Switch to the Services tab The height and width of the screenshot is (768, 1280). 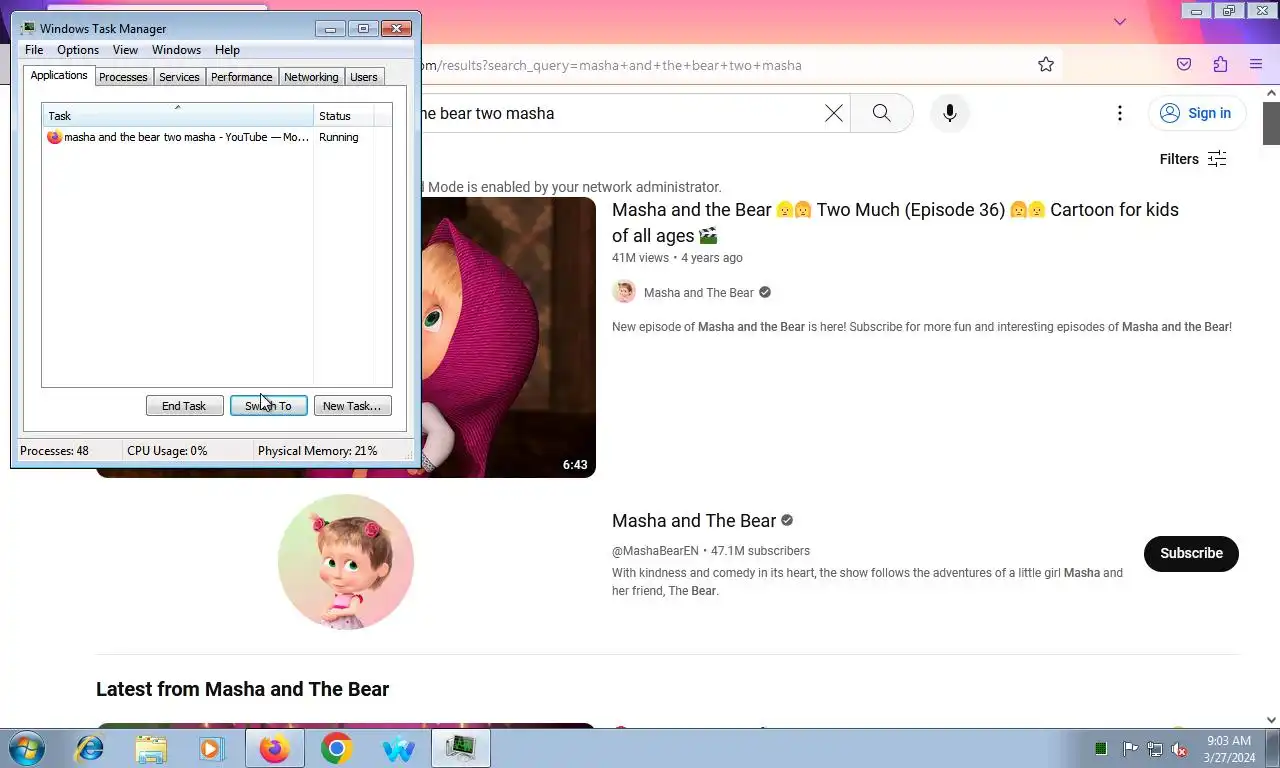(179, 77)
